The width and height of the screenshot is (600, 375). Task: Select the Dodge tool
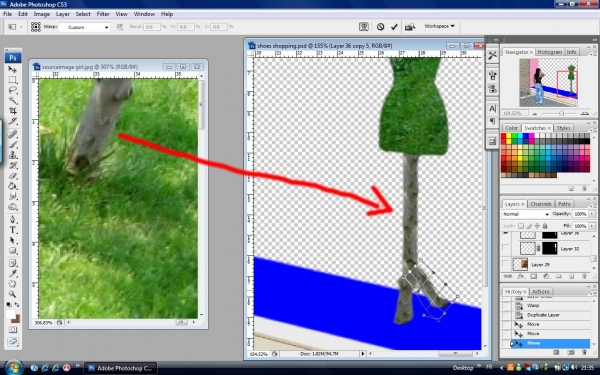pyautogui.click(x=13, y=207)
